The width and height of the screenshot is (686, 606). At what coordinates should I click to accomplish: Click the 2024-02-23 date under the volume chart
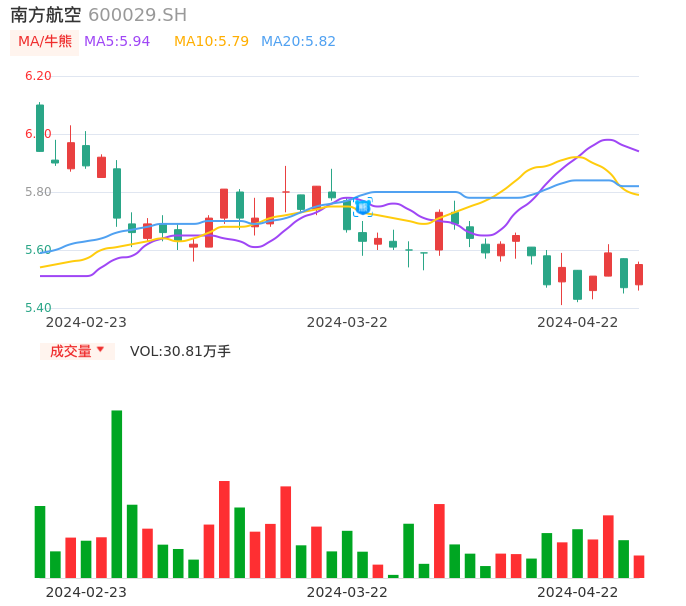click(x=86, y=591)
